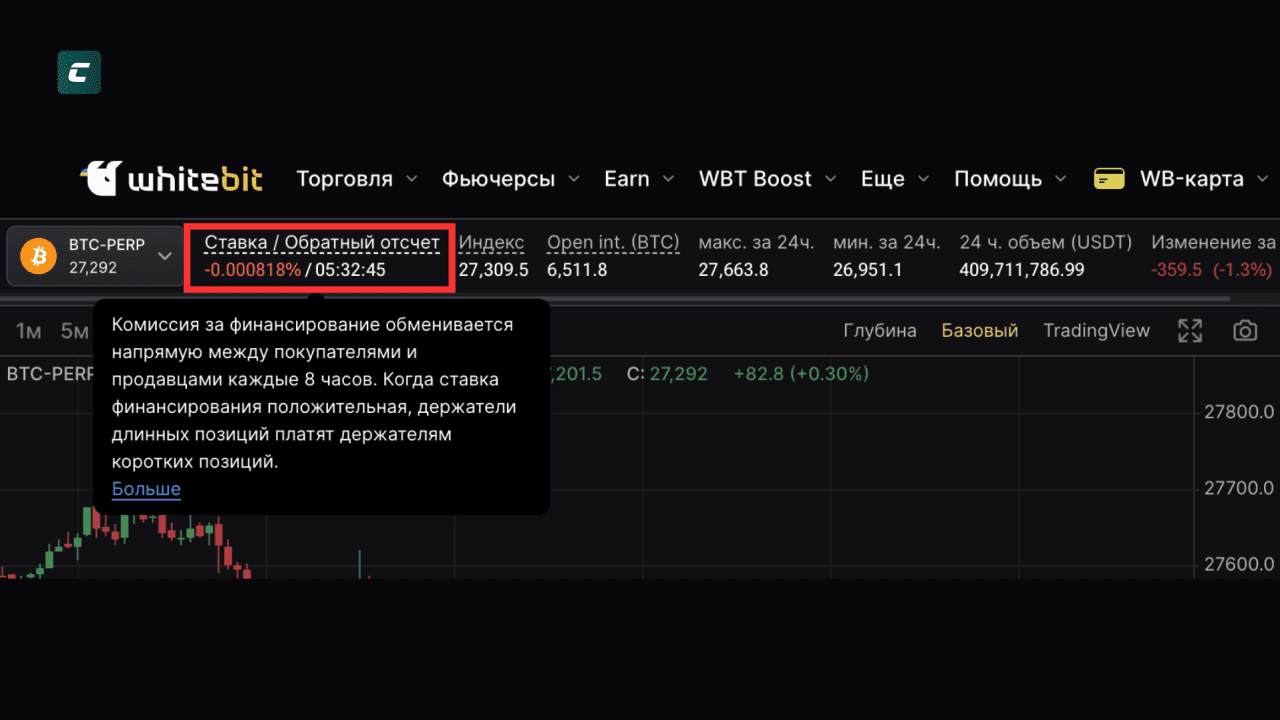Screen dimensions: 1280x720
Task: Follow the Больше link in tooltip
Action: point(146,489)
